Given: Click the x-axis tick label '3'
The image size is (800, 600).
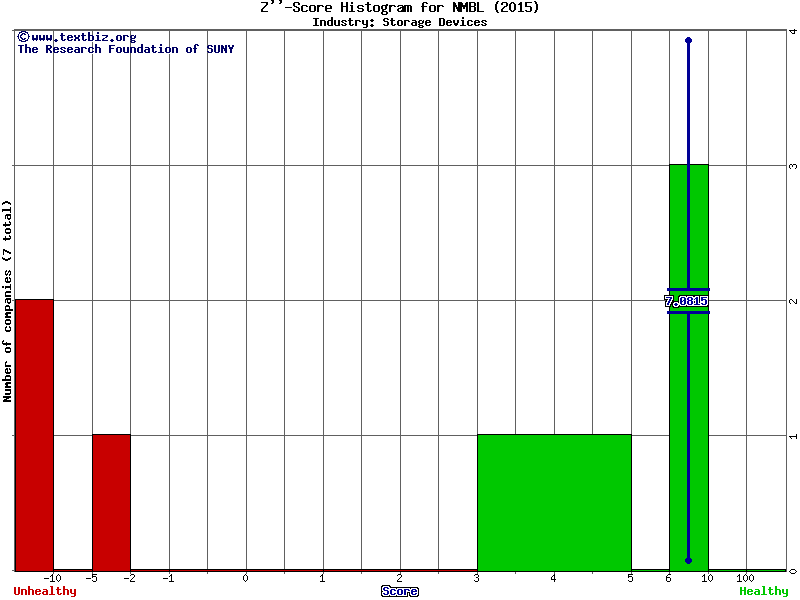Looking at the screenshot, I should pos(477,578).
